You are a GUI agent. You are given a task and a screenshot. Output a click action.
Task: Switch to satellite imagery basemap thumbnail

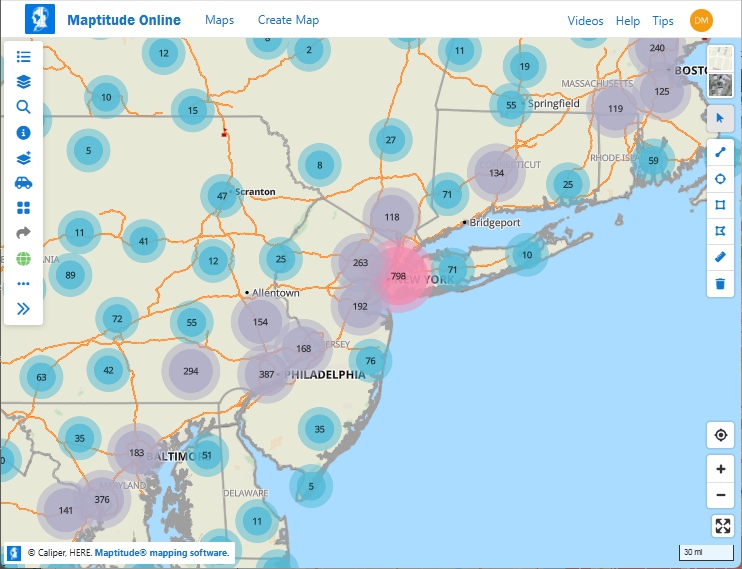(720, 84)
